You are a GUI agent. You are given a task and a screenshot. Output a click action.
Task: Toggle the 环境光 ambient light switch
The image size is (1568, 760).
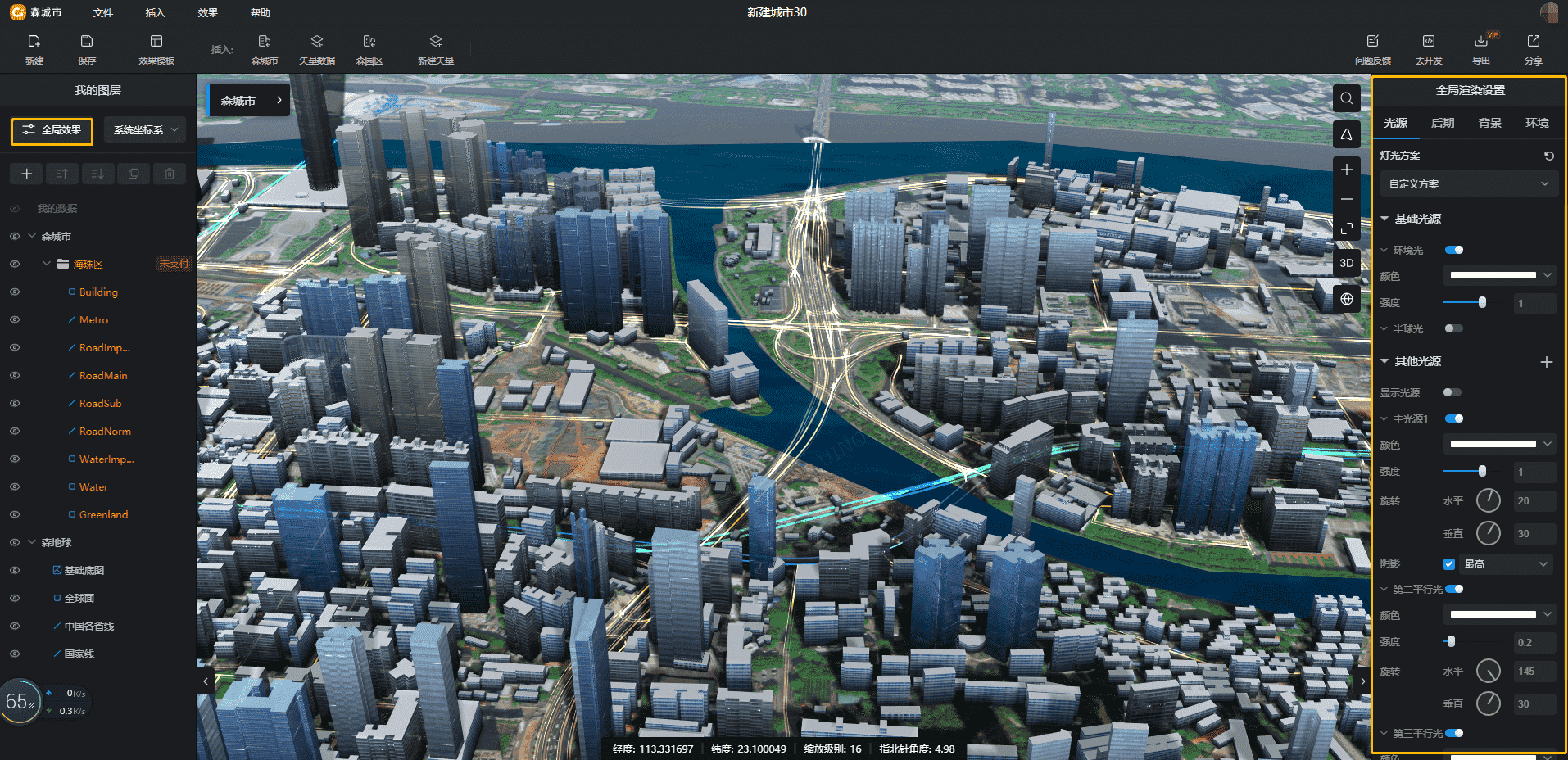[x=1454, y=250]
